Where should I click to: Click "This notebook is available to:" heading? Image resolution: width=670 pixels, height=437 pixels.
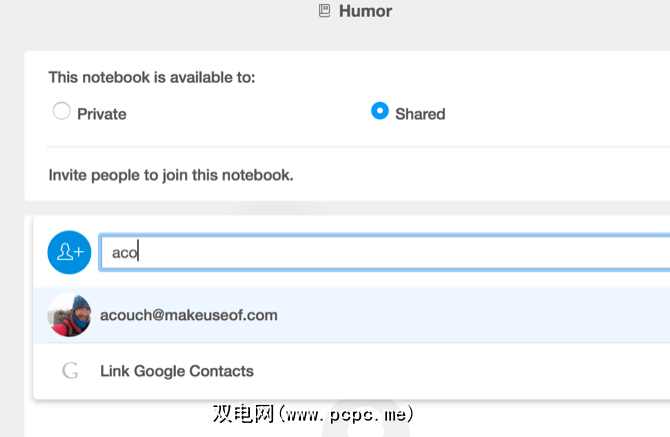(152, 77)
